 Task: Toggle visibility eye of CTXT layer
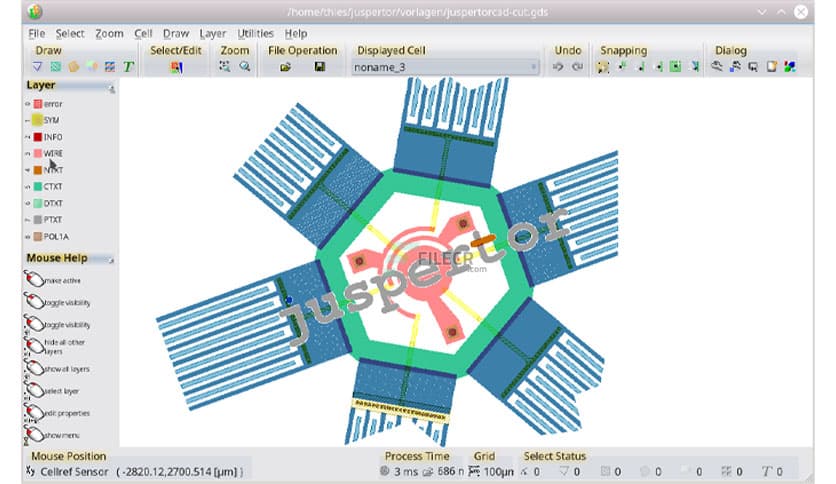pos(28,187)
